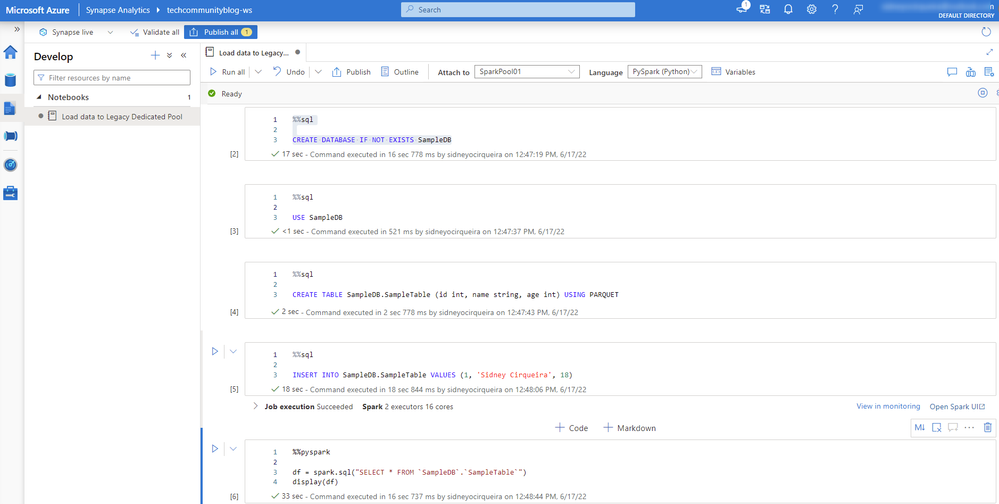Expand the left navigation rail
Viewport: 999px width, 504px height.
point(17,29)
